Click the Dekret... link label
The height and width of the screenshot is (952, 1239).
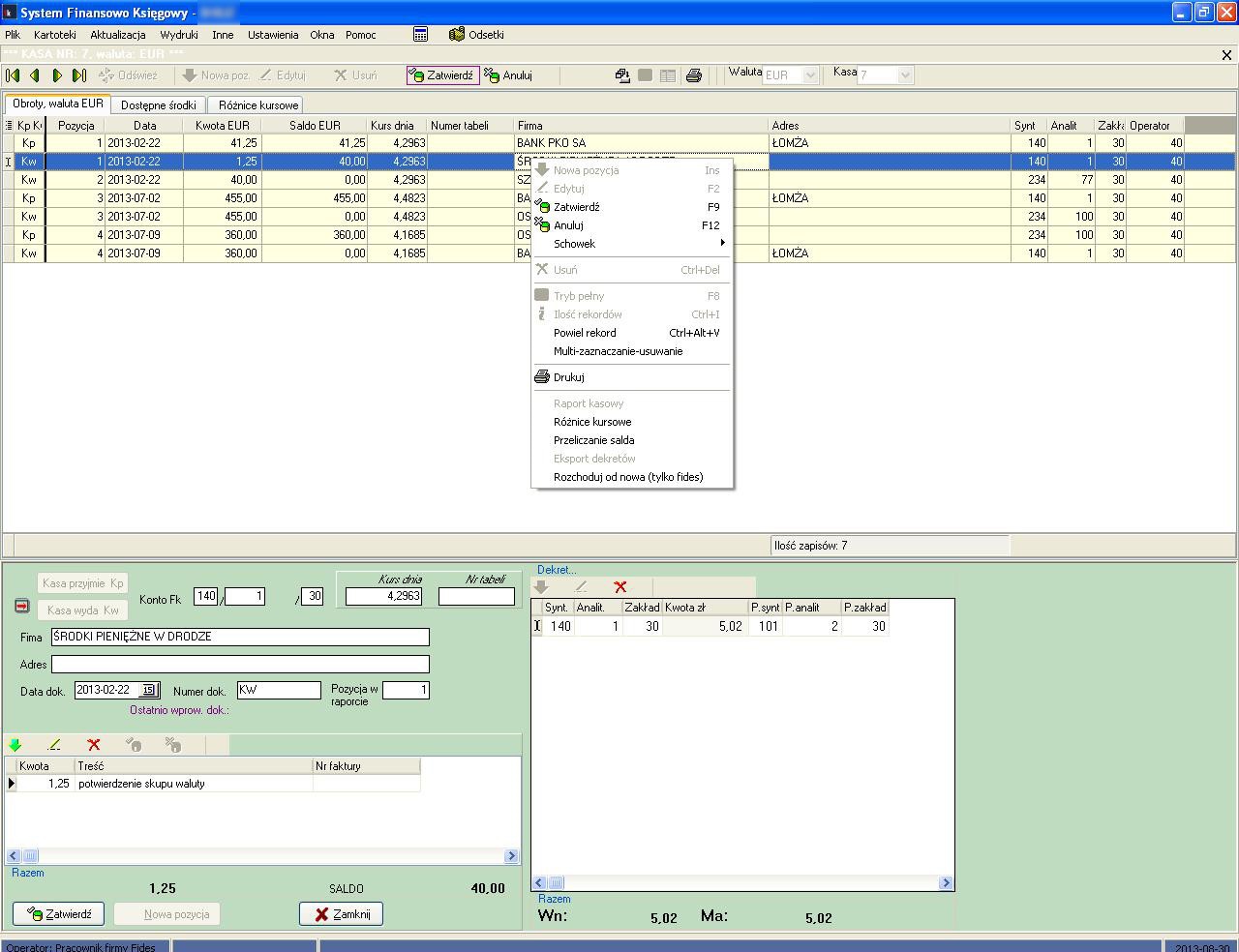(x=557, y=570)
